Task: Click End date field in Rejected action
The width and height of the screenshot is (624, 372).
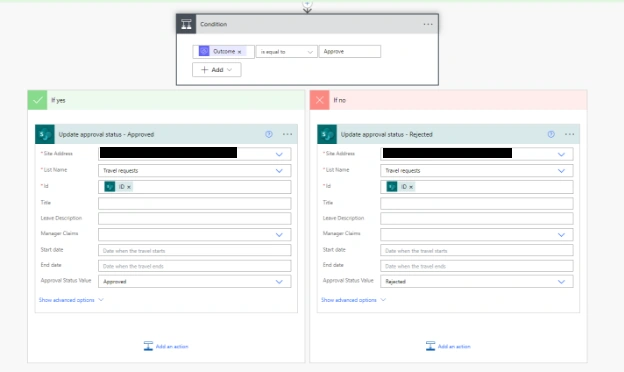Action: [x=477, y=266]
